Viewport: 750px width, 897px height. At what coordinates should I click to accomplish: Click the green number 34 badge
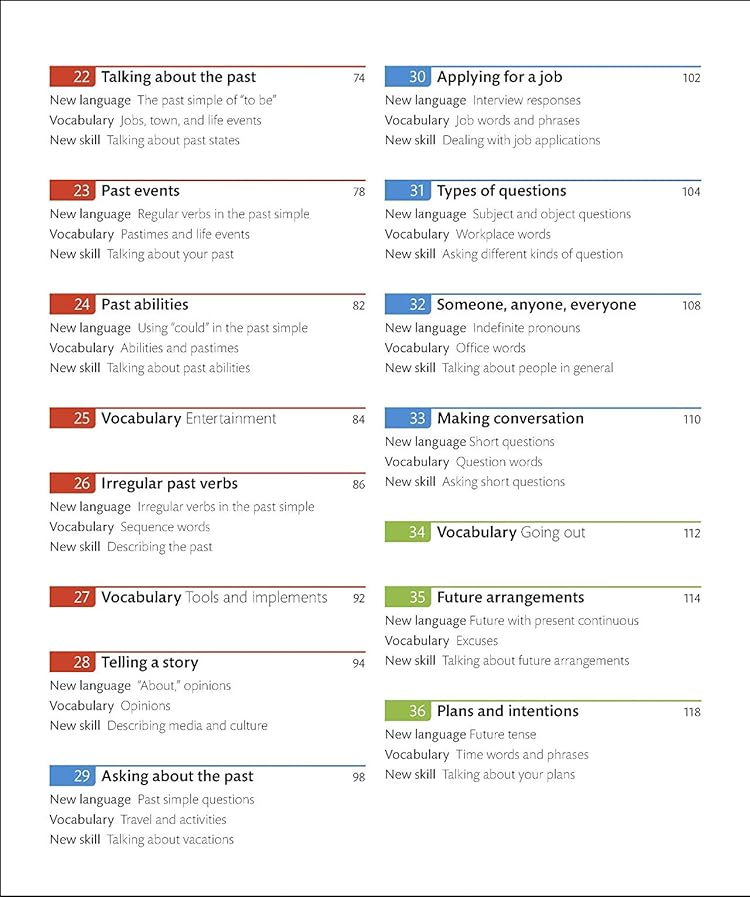(x=407, y=533)
